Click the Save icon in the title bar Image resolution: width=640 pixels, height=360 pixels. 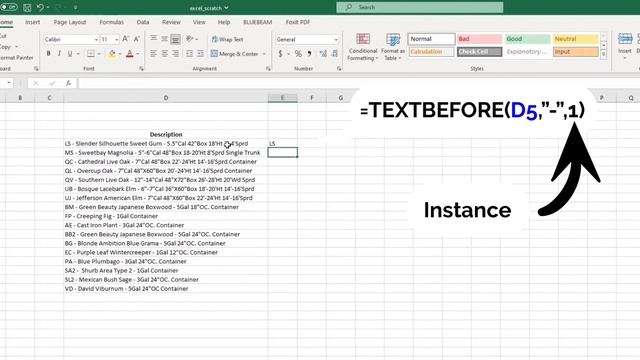[27, 7]
